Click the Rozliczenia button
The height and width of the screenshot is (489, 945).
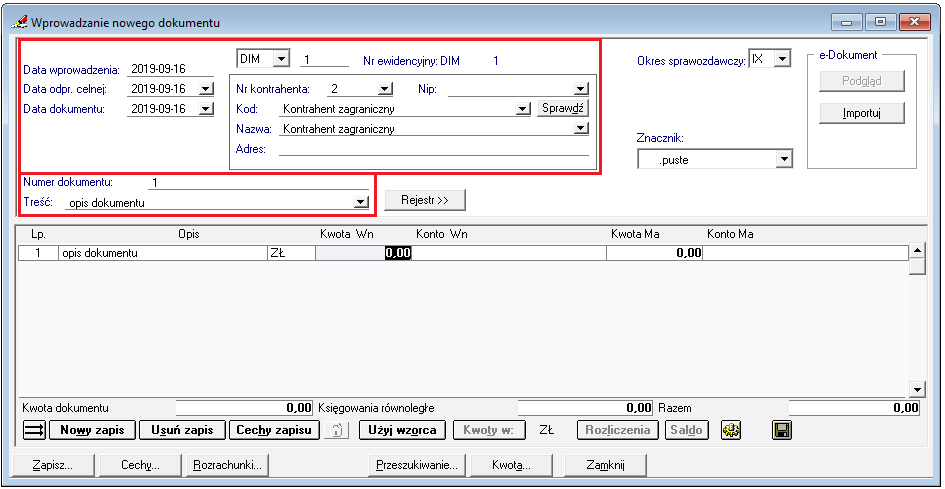[x=618, y=431]
